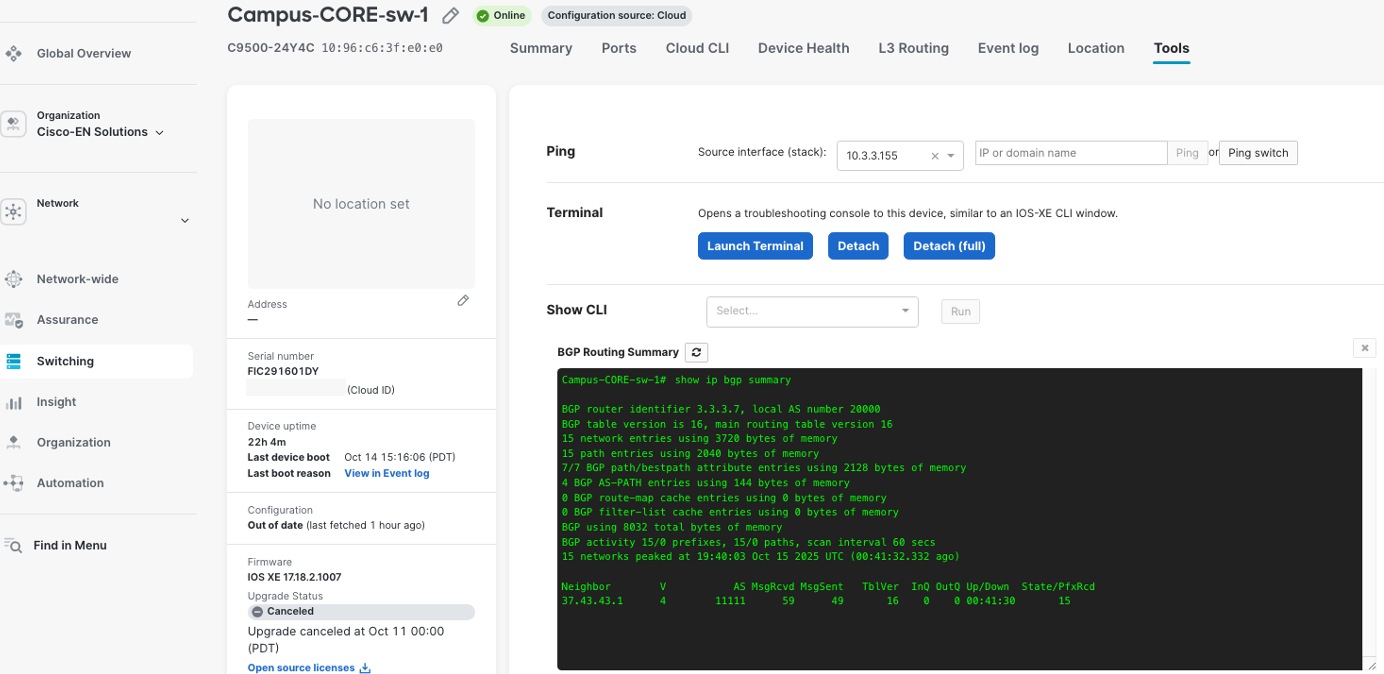Image resolution: width=1384 pixels, height=674 pixels.
Task: Click the Configuration source: Cloud badge
Action: [x=617, y=16]
